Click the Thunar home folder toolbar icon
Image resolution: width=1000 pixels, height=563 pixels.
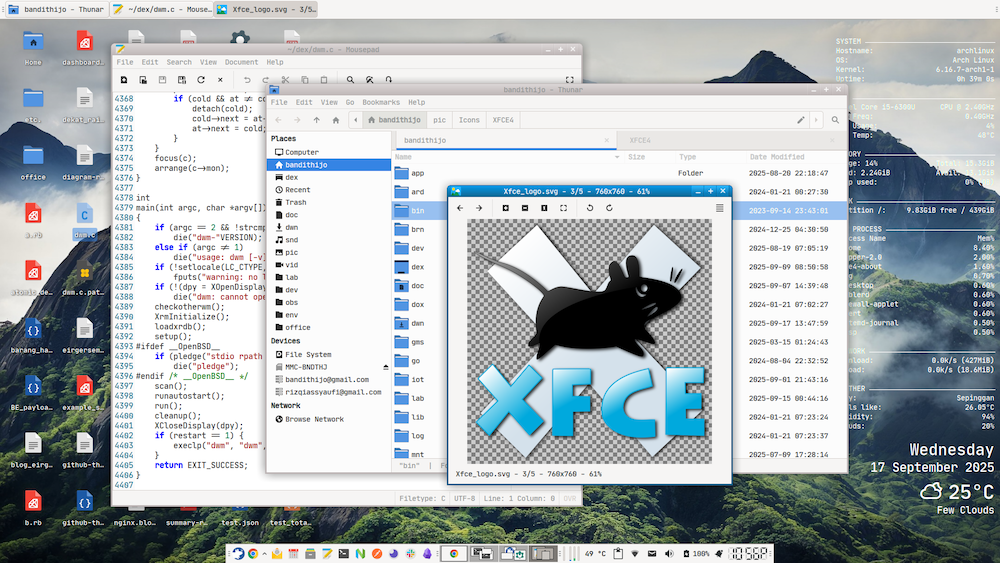pyautogui.click(x=338, y=120)
